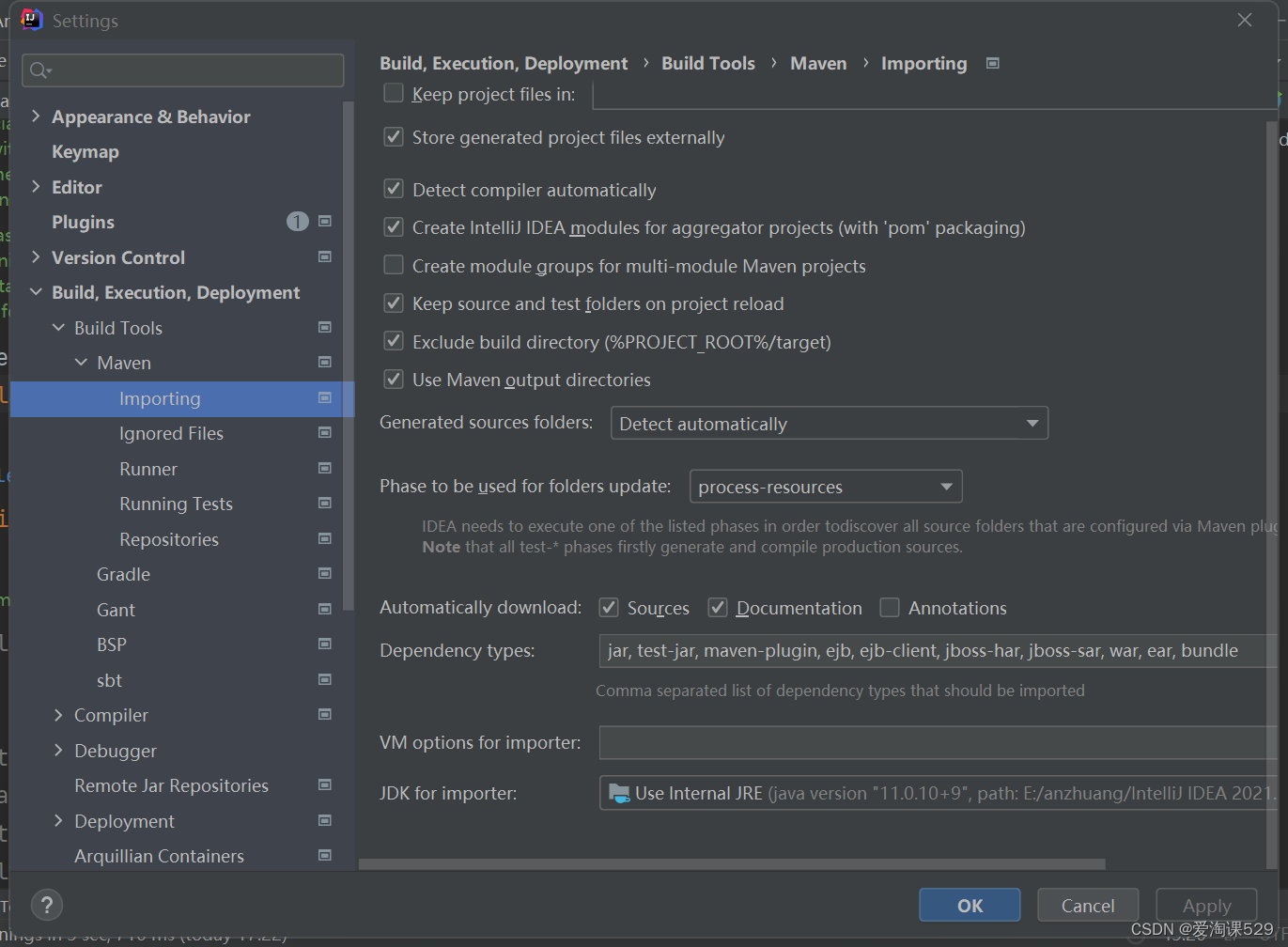Viewport: 1288px width, 947px height.
Task: Expand the Debugger tree node
Action: pyautogui.click(x=58, y=751)
